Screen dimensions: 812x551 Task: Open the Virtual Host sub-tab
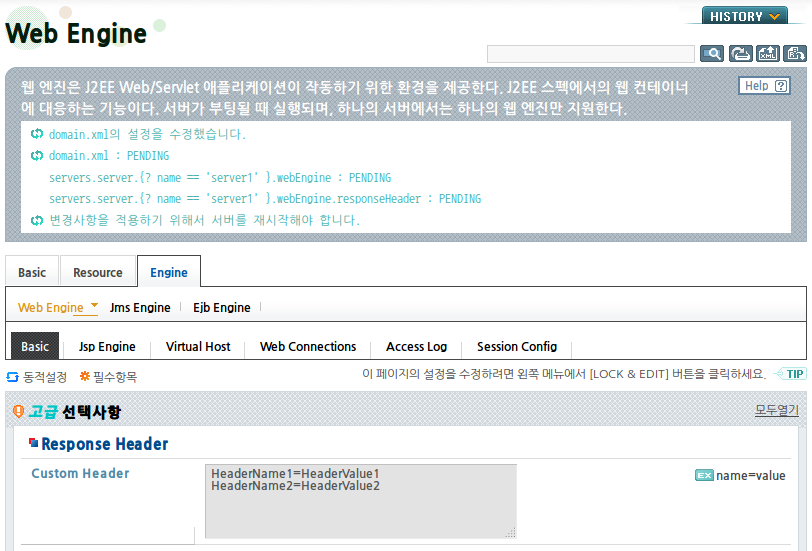click(x=198, y=346)
